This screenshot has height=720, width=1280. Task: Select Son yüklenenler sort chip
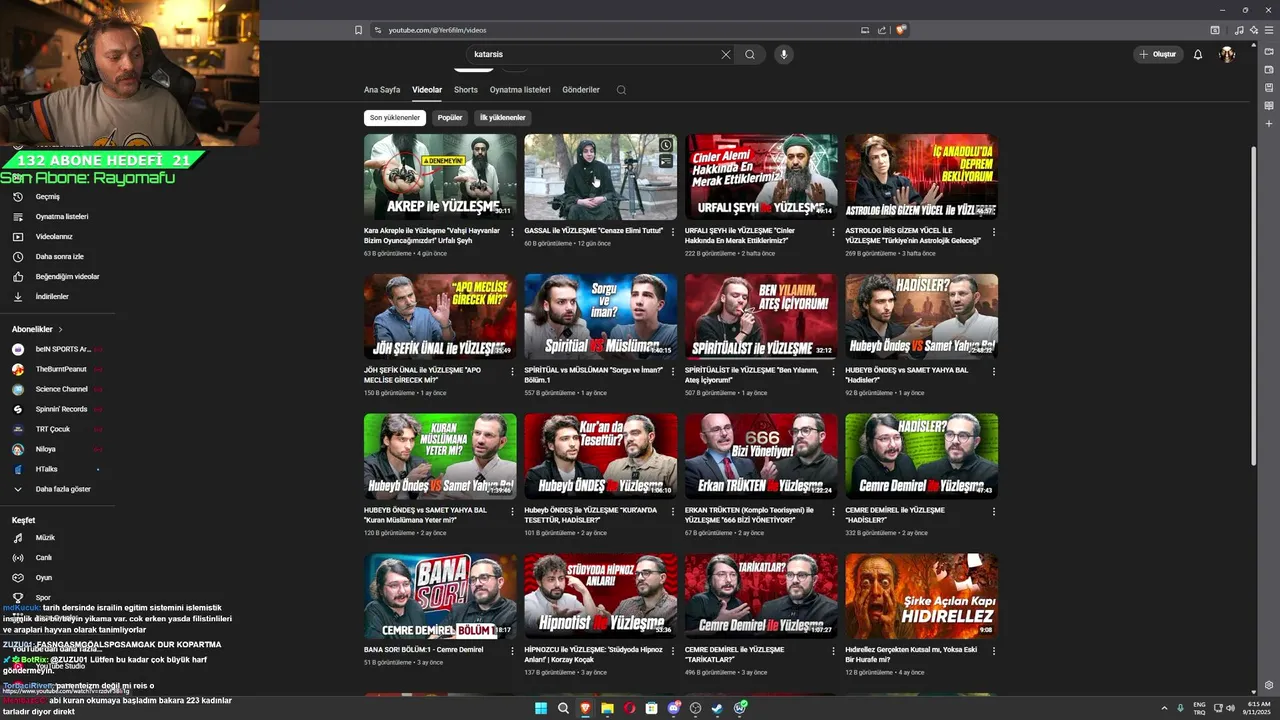pos(395,118)
